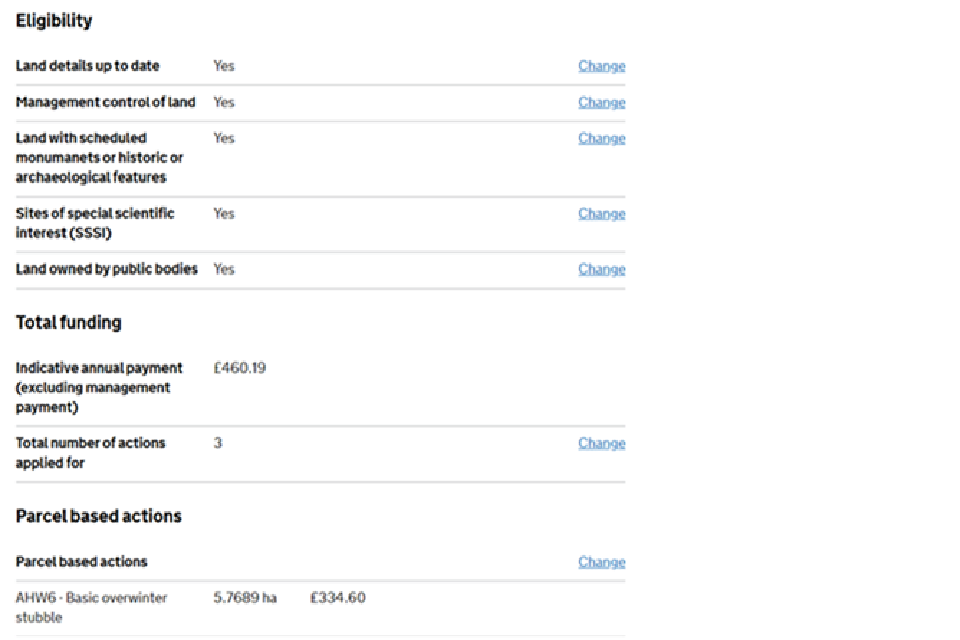Image resolution: width=960 pixels, height=640 pixels.
Task: Click the Total number of actions applied for label
Action: tap(90, 452)
